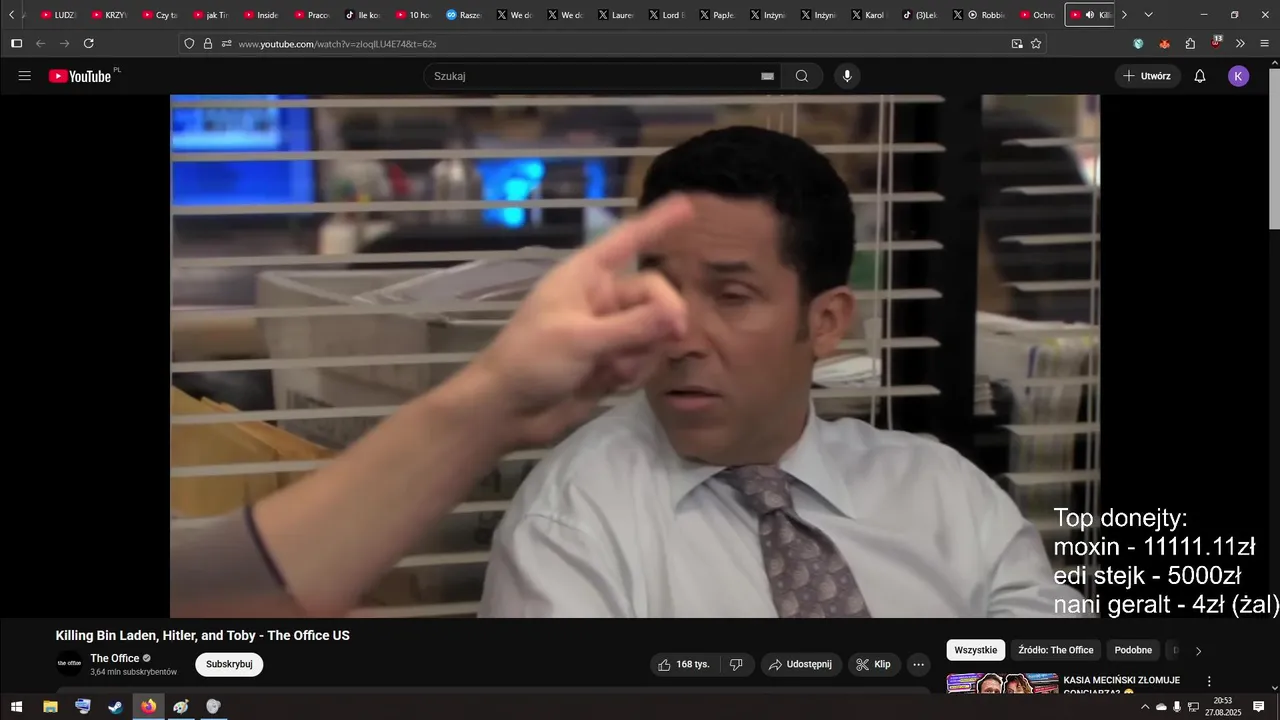Click the on-screen keyboard icon in search

[767, 76]
